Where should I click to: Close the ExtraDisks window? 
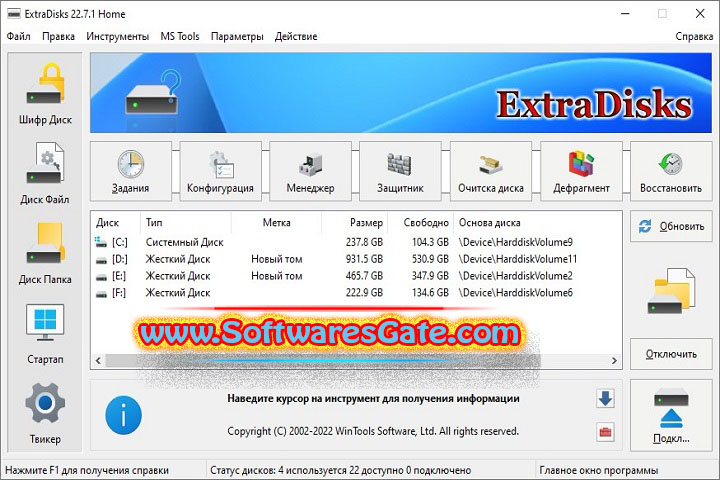pos(700,14)
